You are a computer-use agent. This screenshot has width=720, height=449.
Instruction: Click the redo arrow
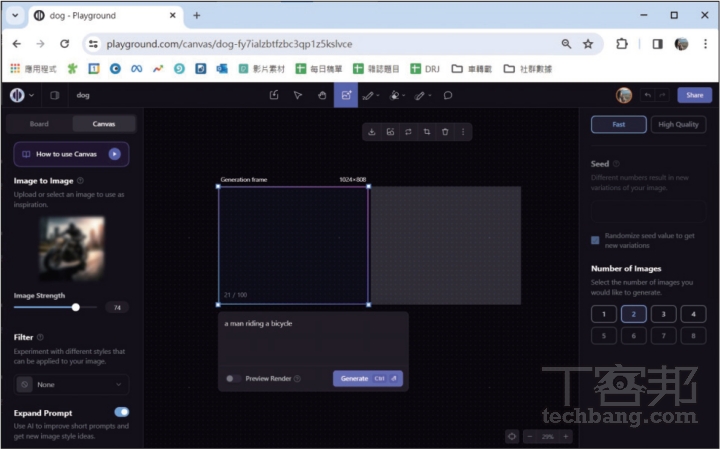(662, 95)
